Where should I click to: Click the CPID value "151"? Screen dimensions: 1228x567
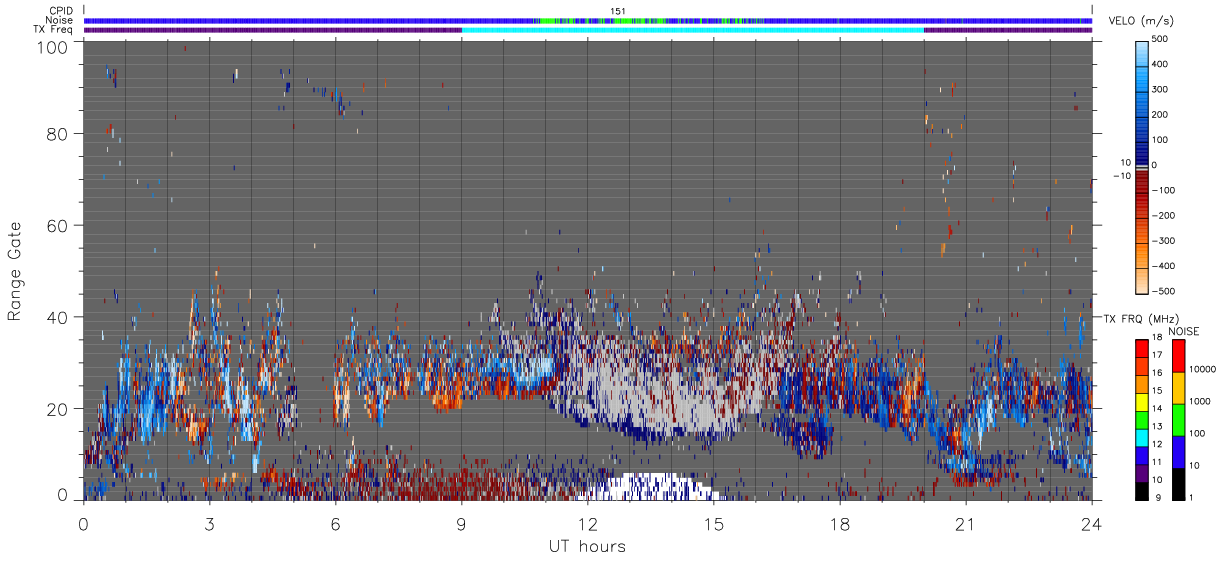(618, 11)
